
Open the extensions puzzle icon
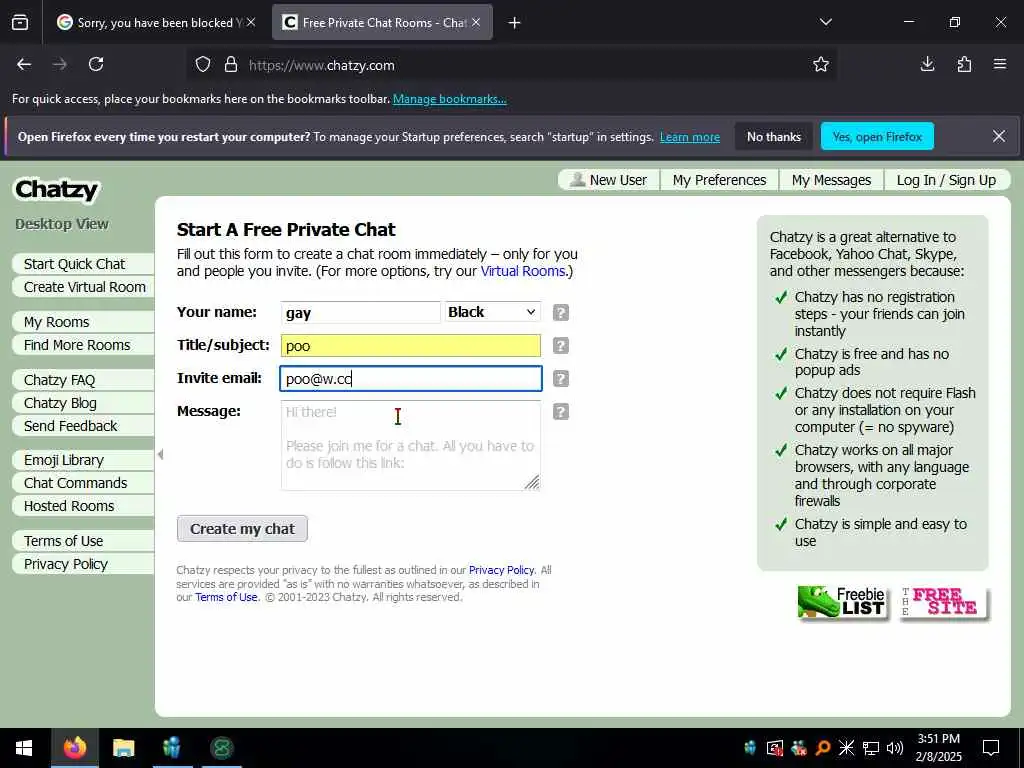coord(964,64)
